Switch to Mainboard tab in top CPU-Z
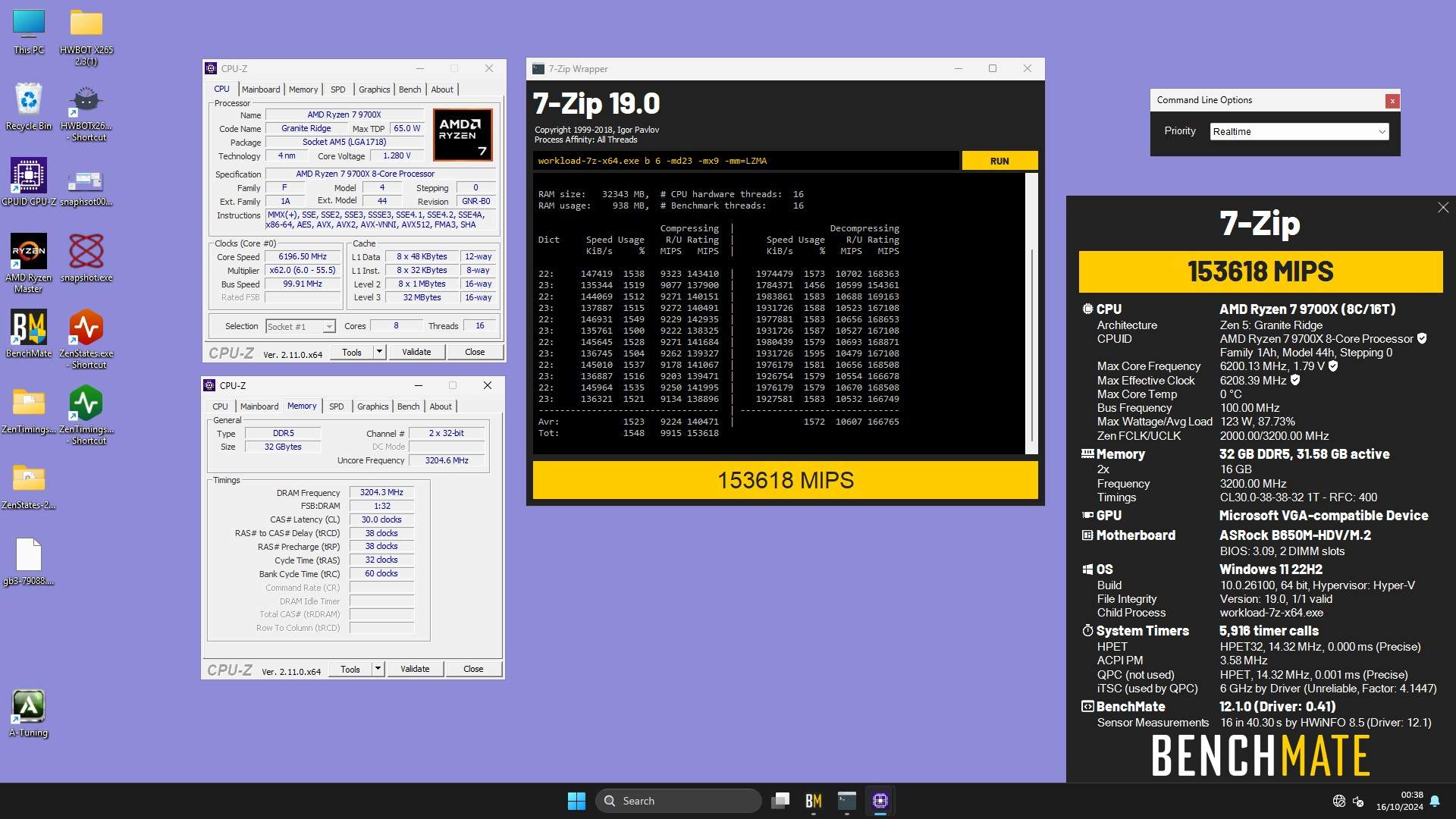This screenshot has height=819, width=1456. click(x=261, y=89)
